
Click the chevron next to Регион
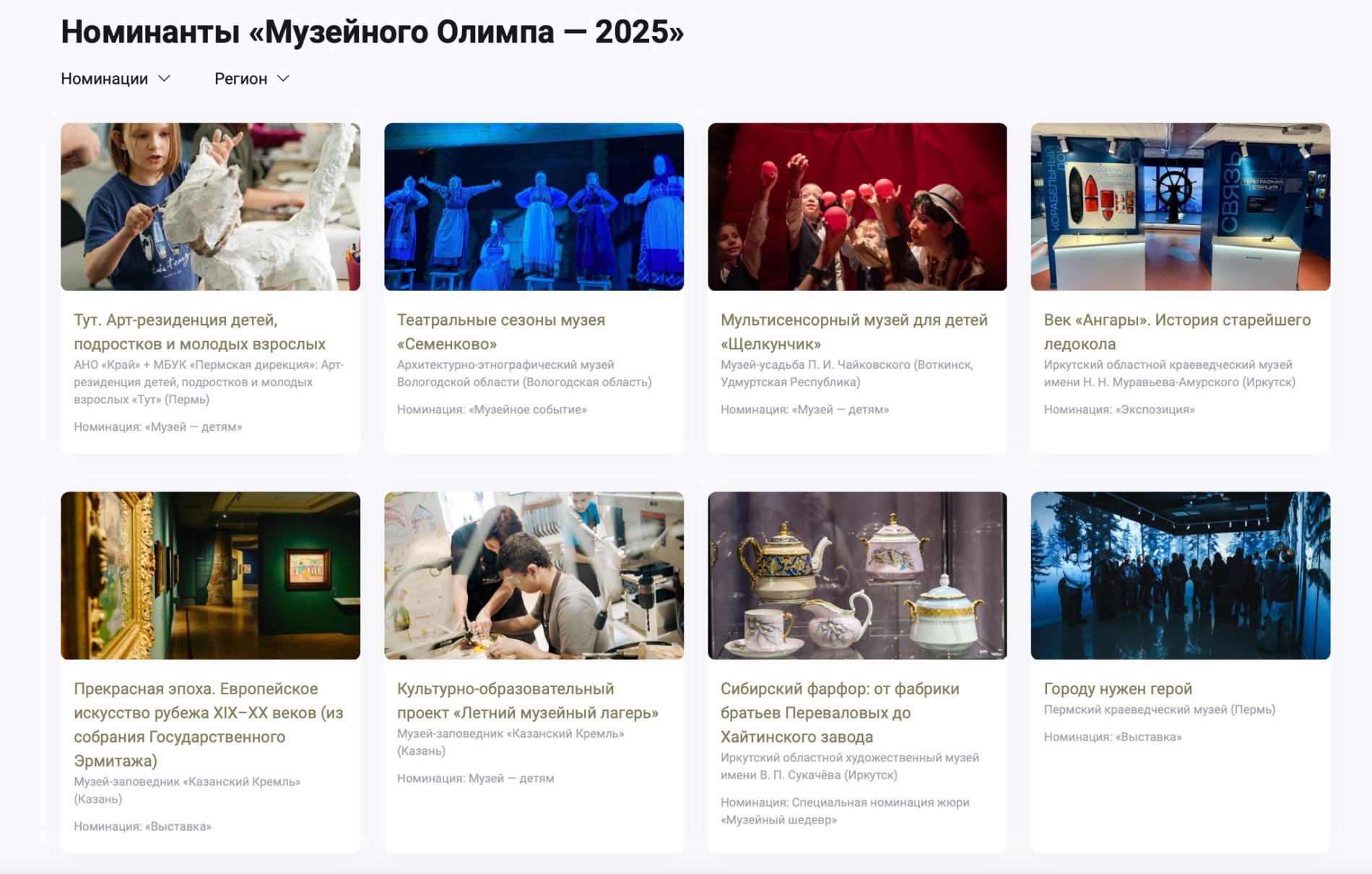(x=283, y=79)
